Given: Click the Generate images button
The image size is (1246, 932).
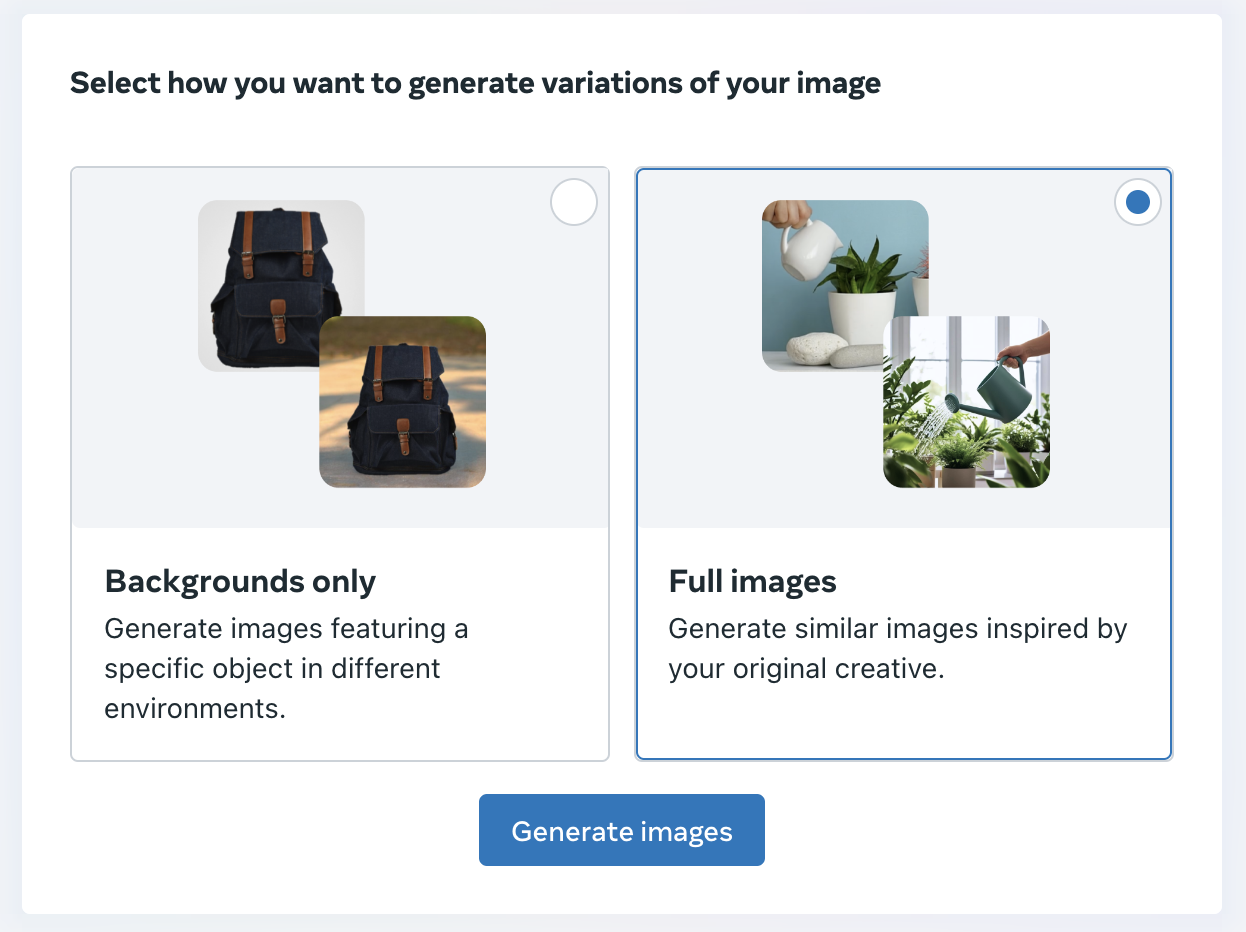Looking at the screenshot, I should 622,830.
